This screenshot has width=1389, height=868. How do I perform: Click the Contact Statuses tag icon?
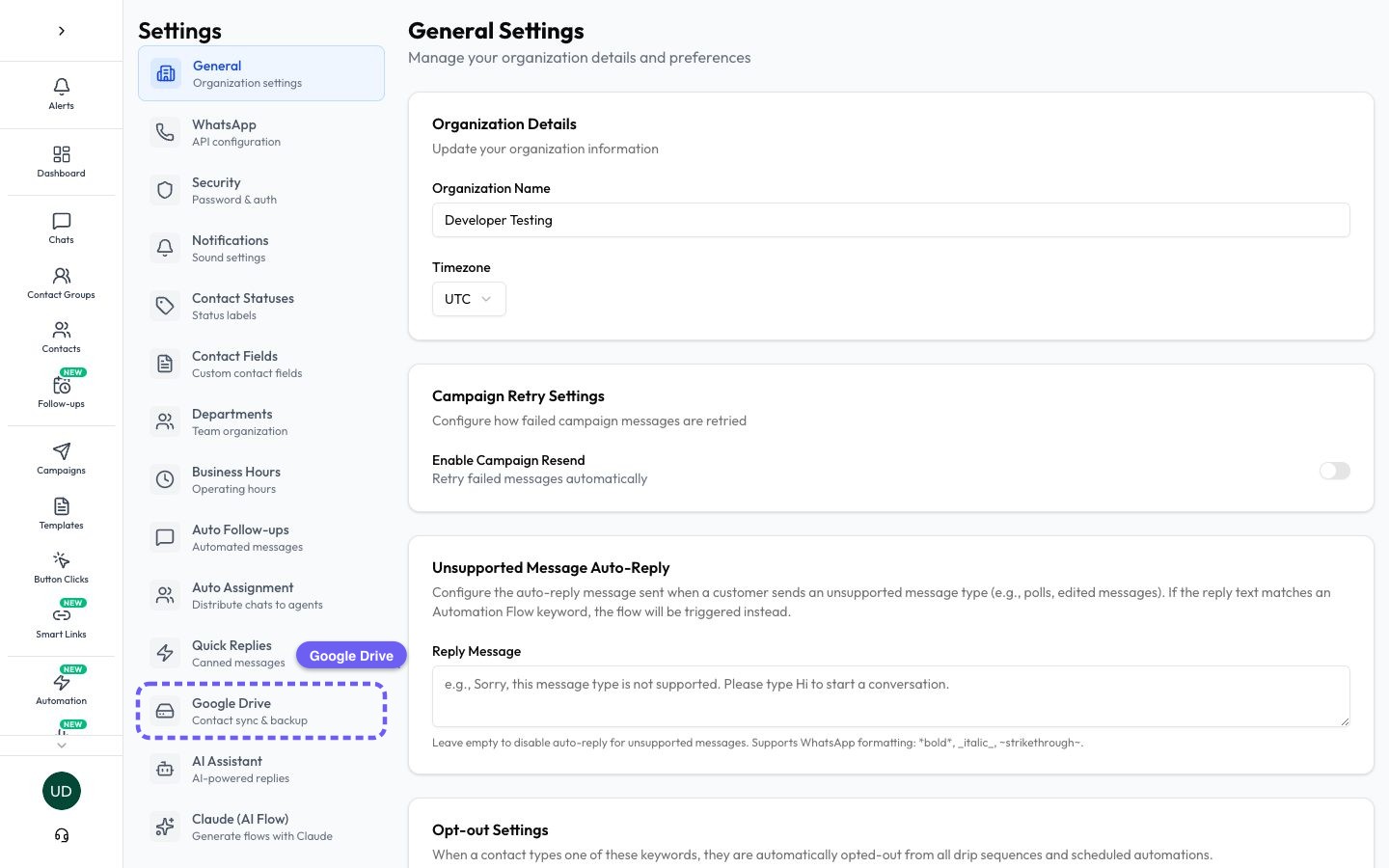[x=165, y=306]
